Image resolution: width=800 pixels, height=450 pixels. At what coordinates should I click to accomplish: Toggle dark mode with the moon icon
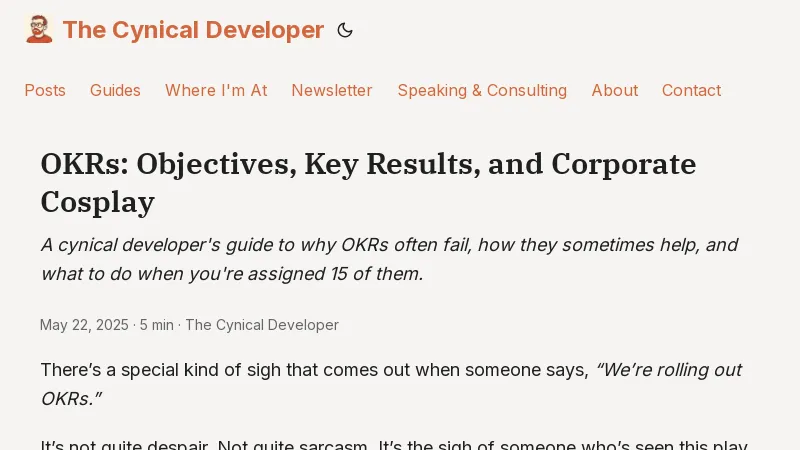click(x=345, y=31)
